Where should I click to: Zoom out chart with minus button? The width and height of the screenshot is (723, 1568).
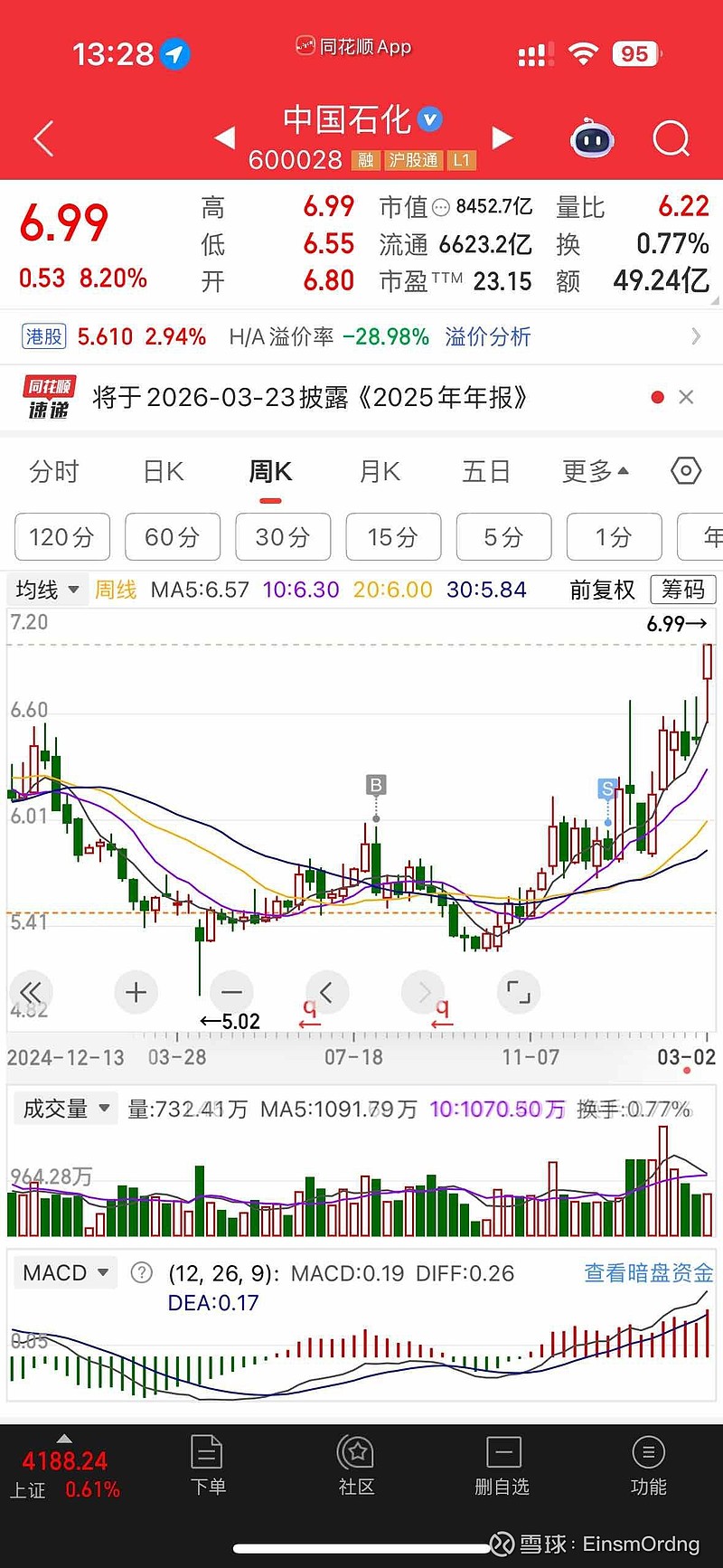pyautogui.click(x=231, y=992)
